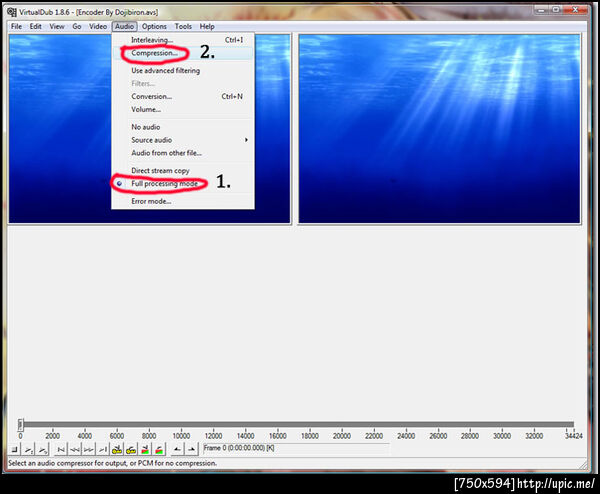Click the timeline position slider handle
This screenshot has height=494, width=600.
tap(21, 425)
